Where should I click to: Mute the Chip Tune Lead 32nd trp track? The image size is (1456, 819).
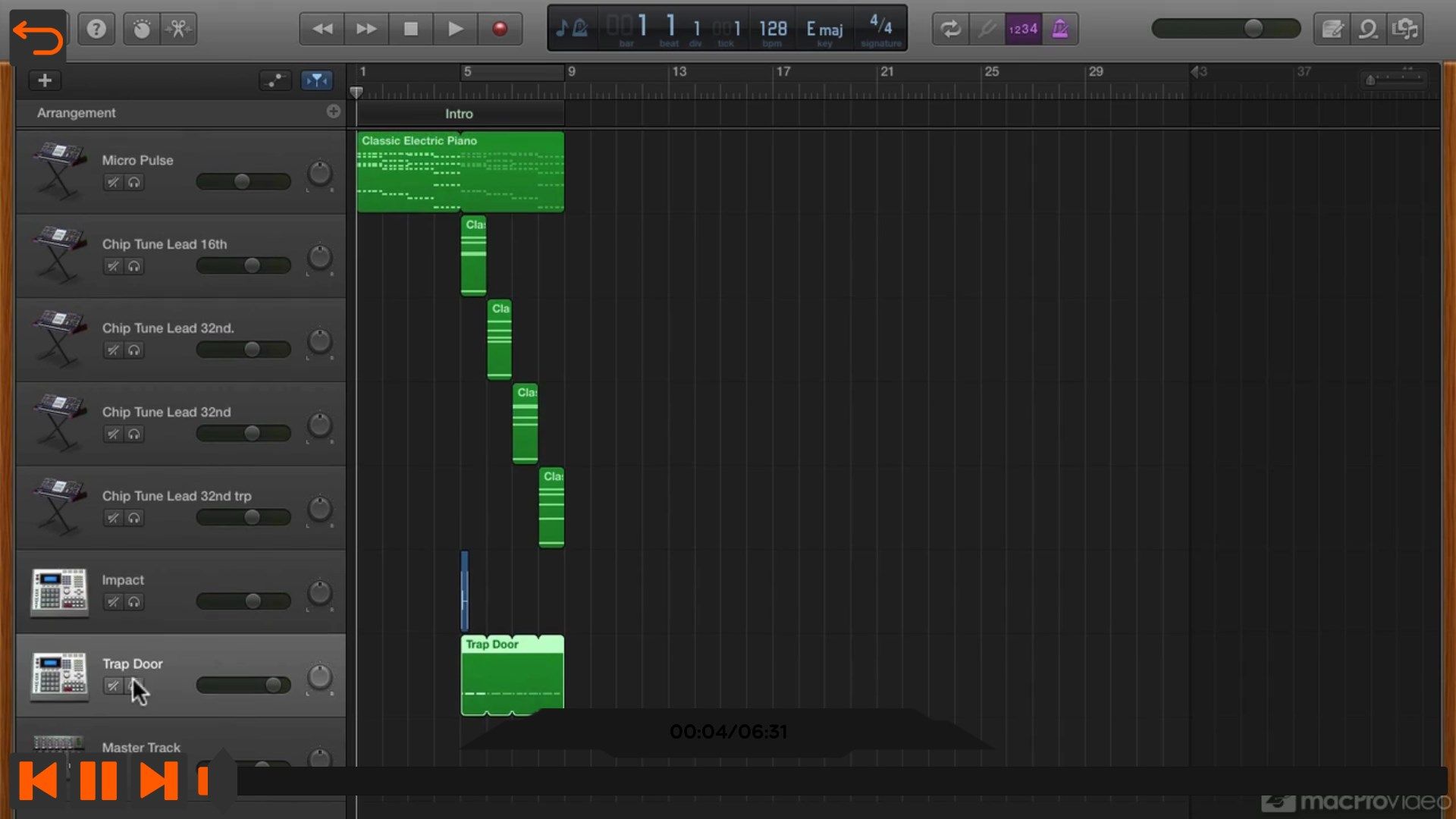tap(113, 519)
